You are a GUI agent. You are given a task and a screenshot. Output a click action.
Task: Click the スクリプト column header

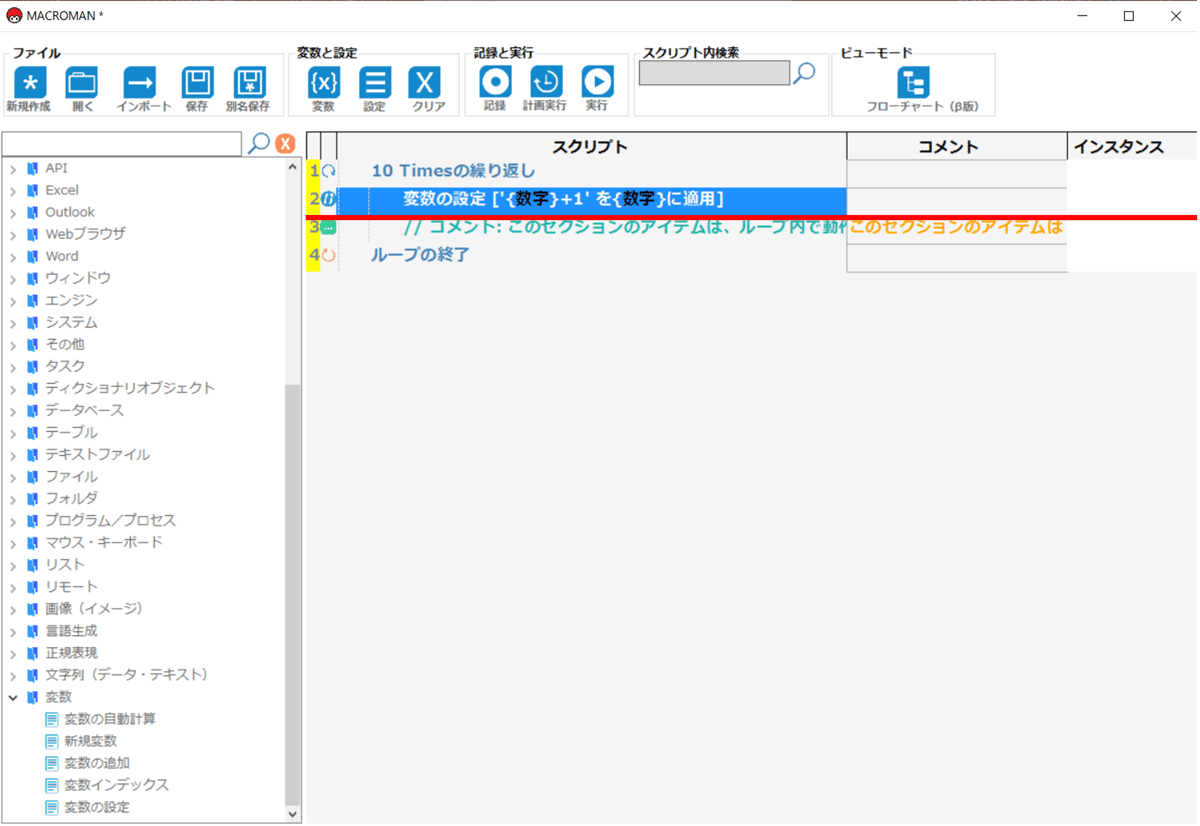[591, 147]
